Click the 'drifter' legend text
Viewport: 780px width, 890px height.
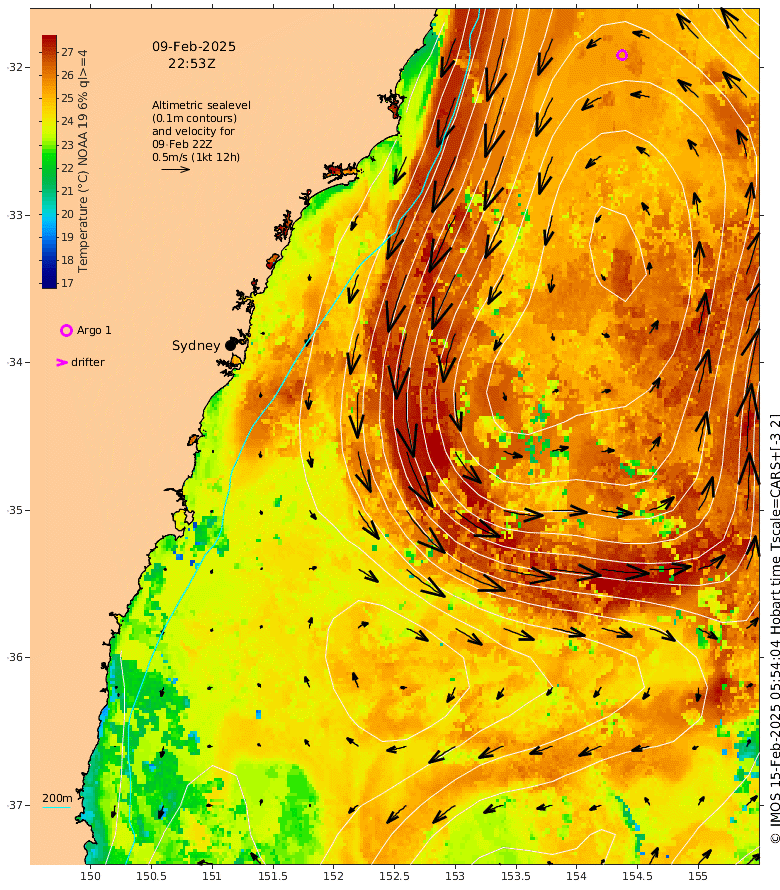click(x=88, y=362)
